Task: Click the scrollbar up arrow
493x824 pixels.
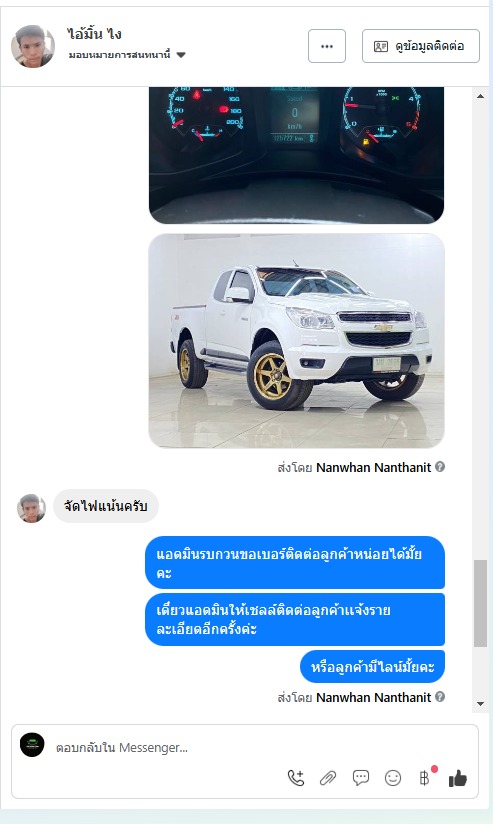Action: click(480, 96)
